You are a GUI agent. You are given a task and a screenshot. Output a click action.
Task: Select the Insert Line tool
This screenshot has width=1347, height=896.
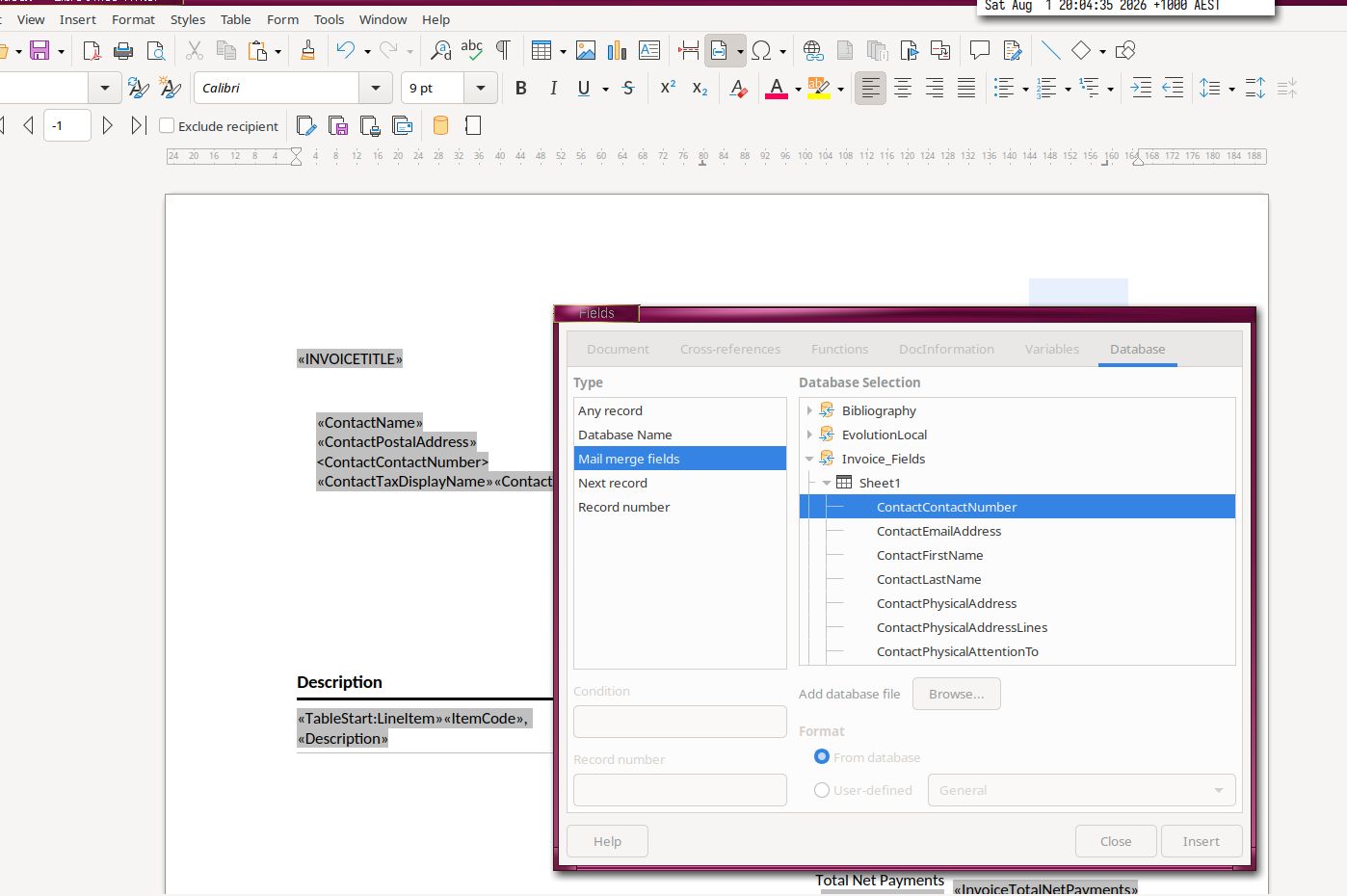[1050, 50]
